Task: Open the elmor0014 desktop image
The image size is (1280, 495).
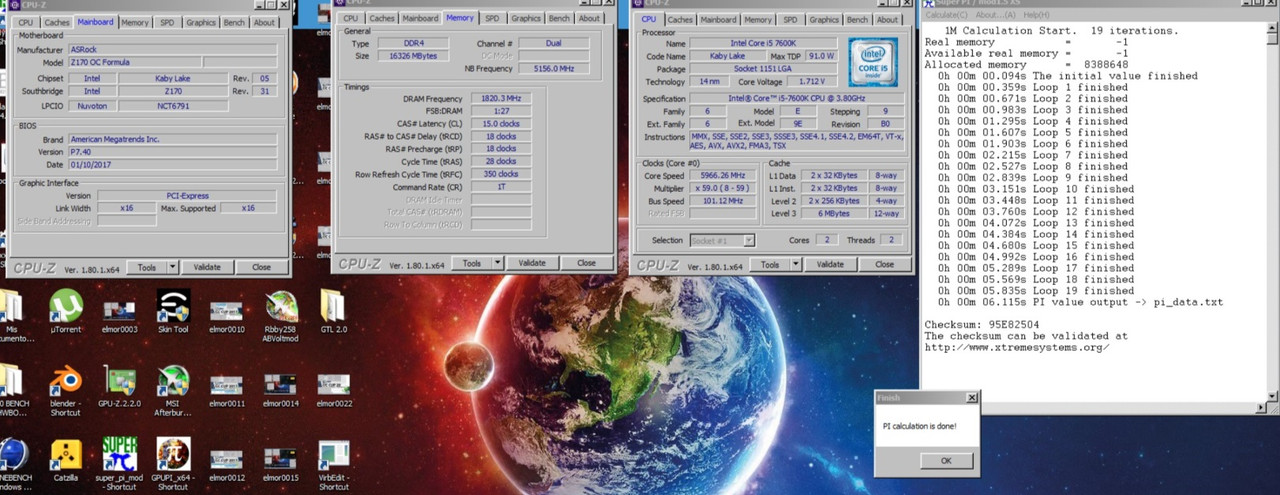Action: point(281,391)
